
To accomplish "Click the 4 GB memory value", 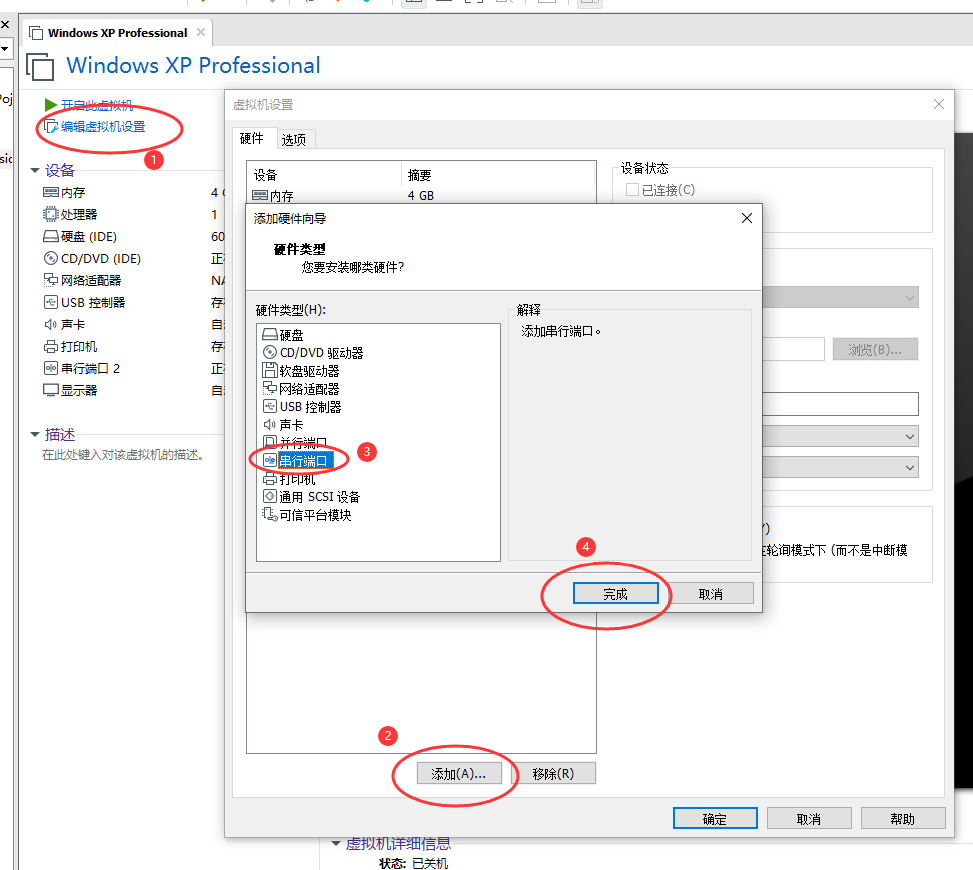I will click(x=421, y=195).
